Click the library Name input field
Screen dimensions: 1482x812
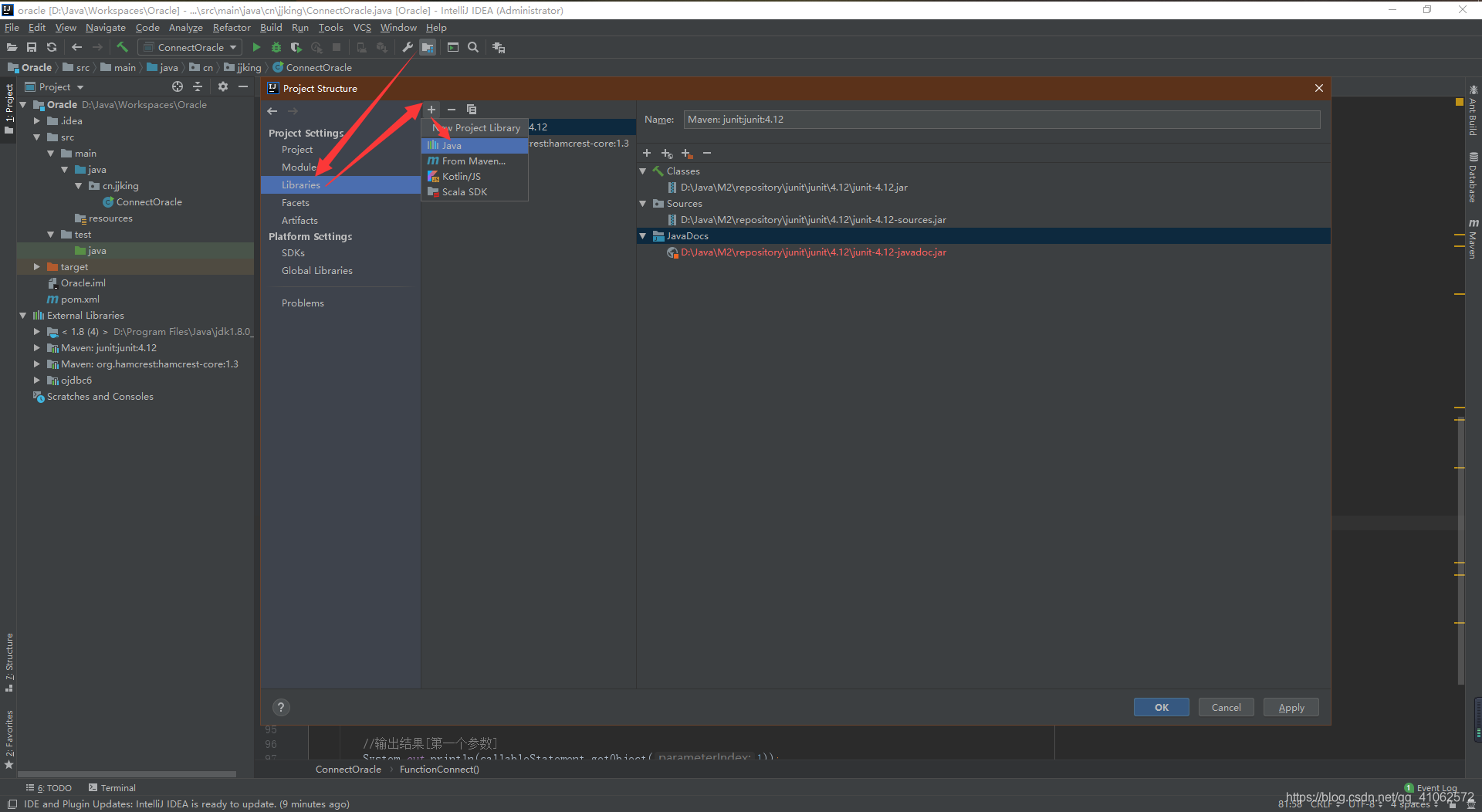point(1002,120)
